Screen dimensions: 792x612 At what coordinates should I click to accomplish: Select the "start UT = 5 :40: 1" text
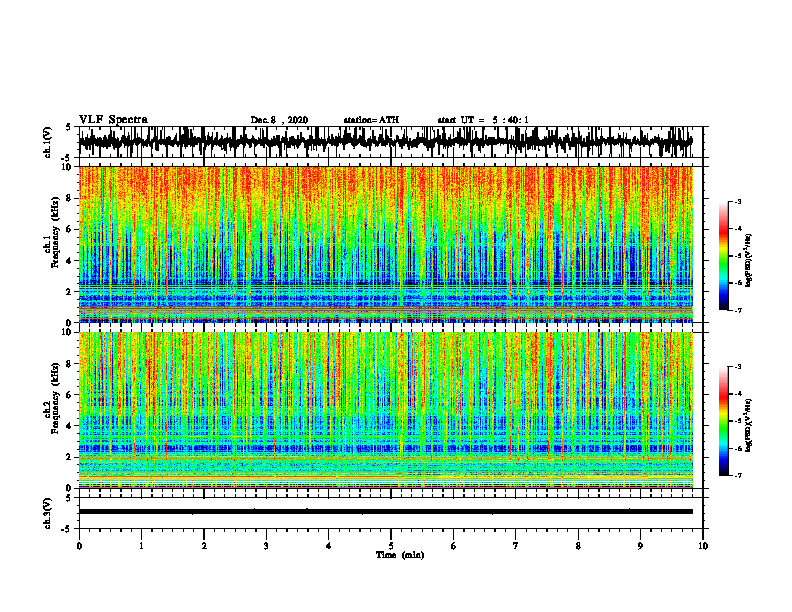tap(483, 120)
